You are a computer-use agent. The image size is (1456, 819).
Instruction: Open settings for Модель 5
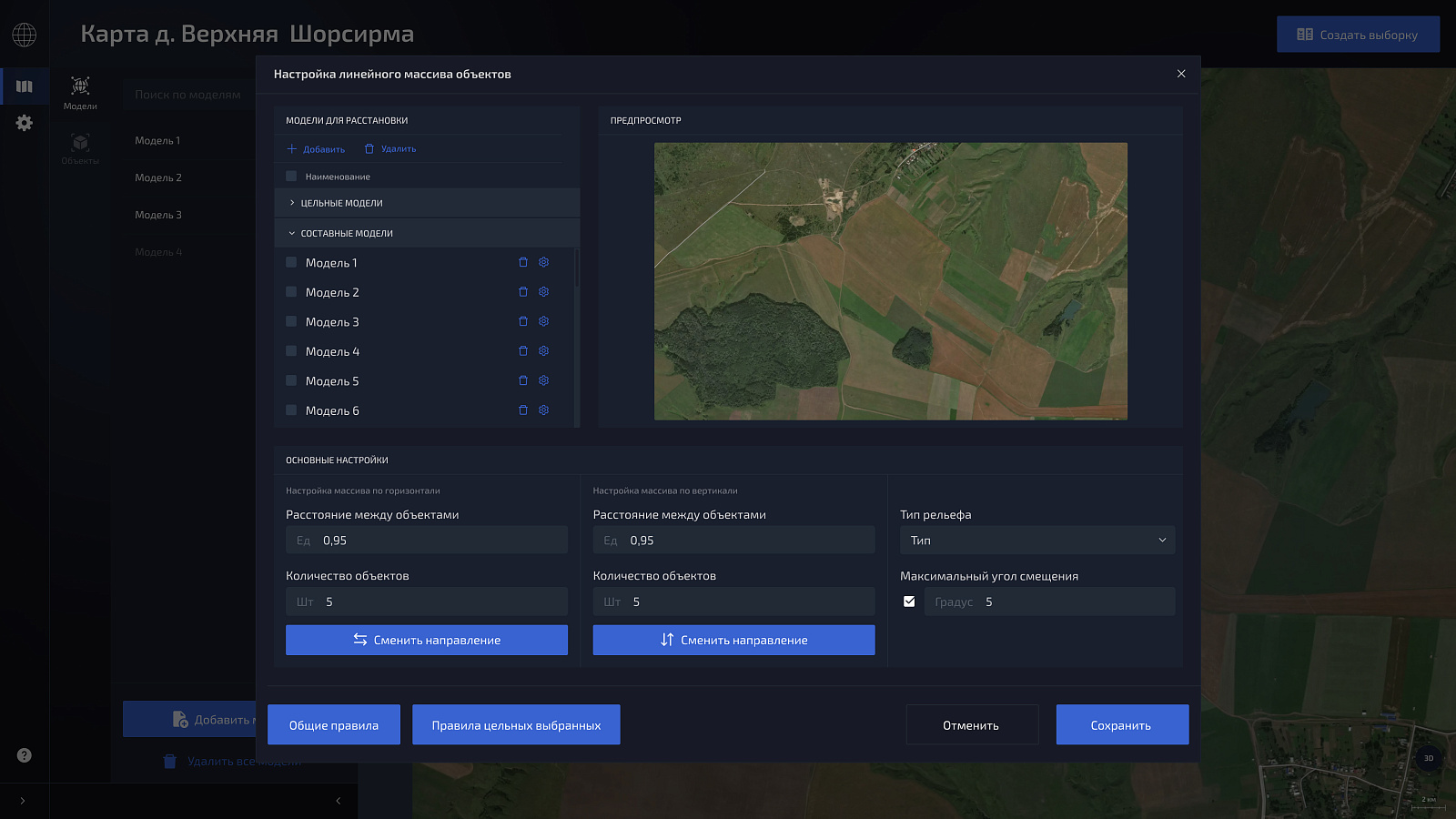(543, 380)
